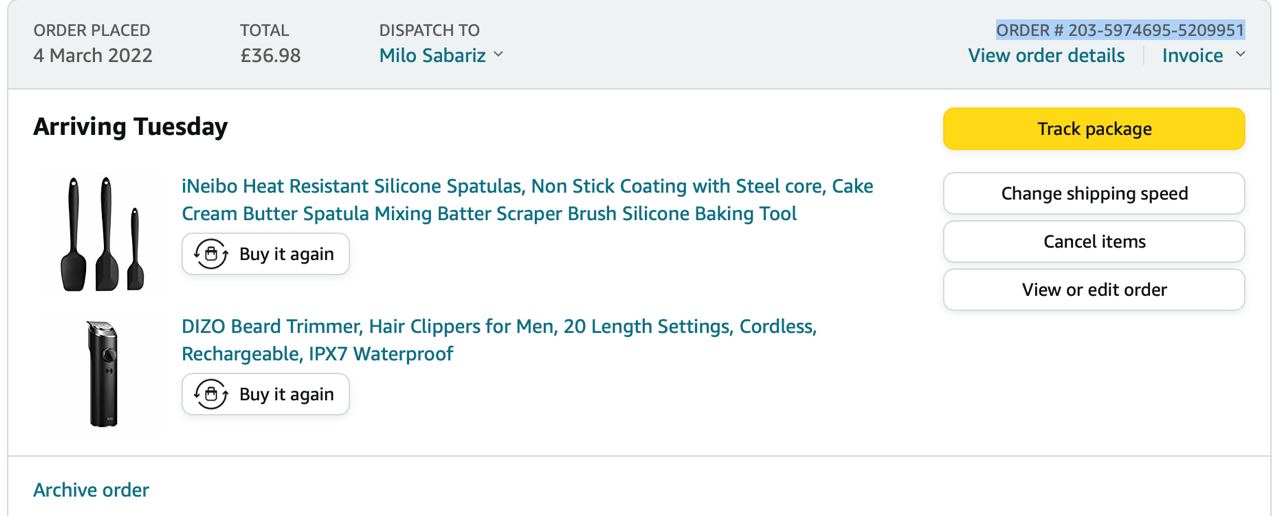This screenshot has height=516, width=1280.
Task: Click the highlighted order number text
Action: [1120, 30]
